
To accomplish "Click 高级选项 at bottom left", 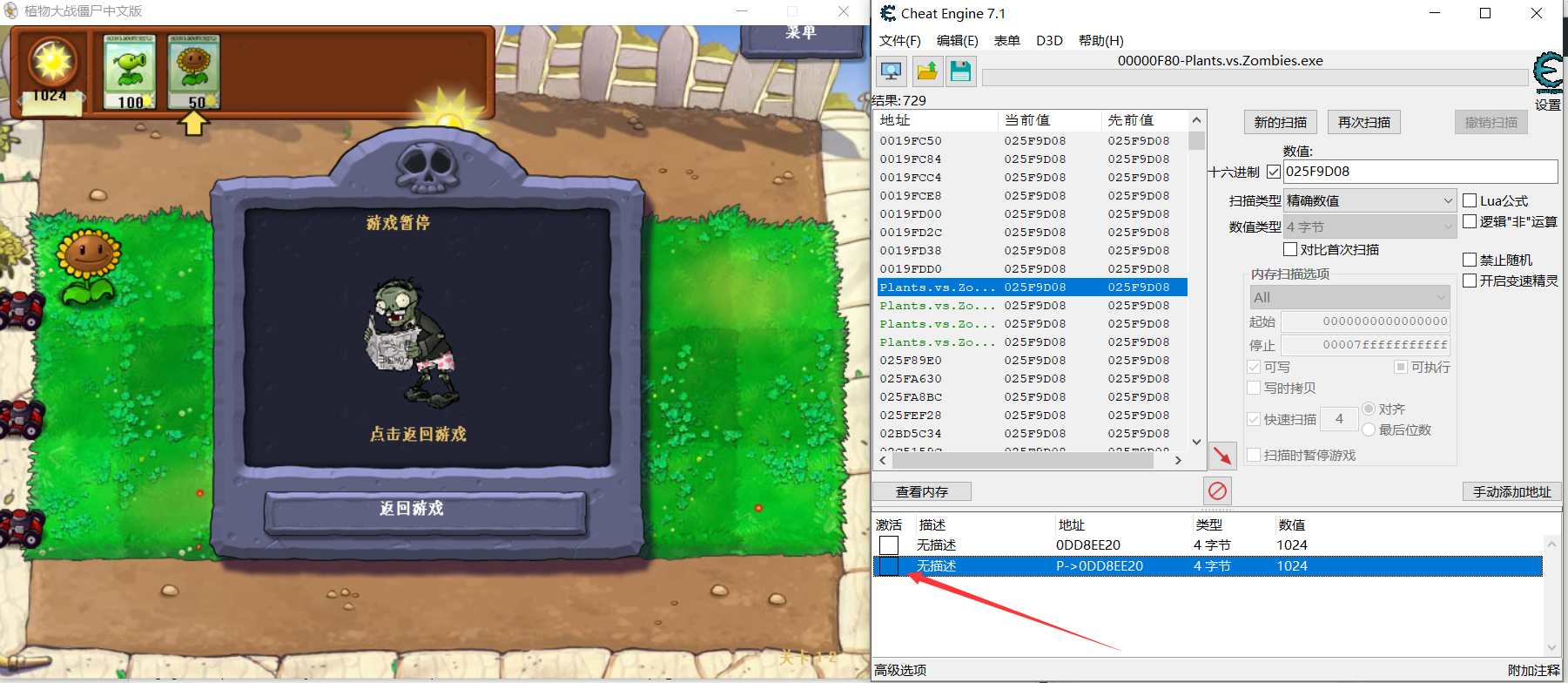I will click(x=900, y=670).
